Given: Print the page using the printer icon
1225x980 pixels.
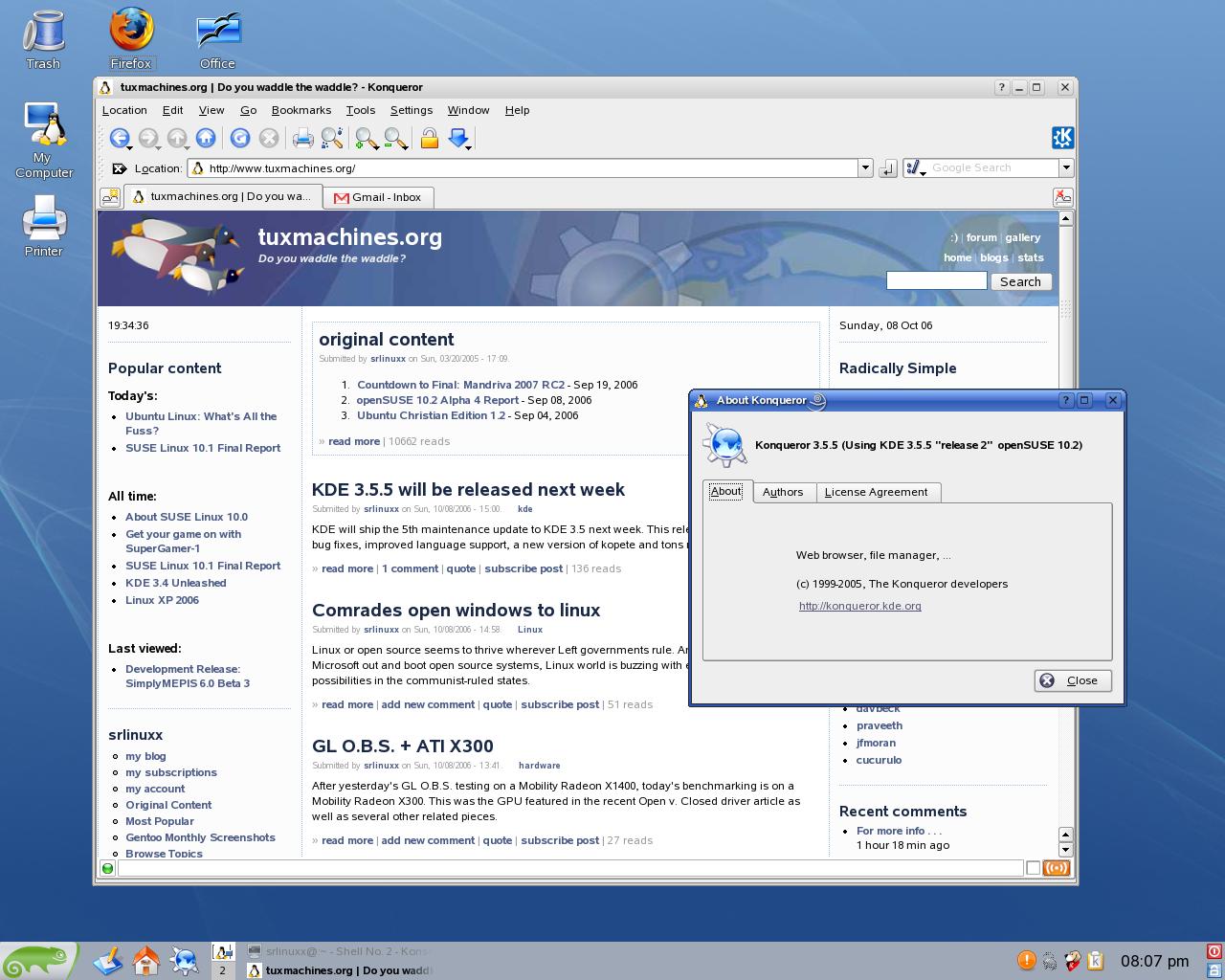Looking at the screenshot, I should click(302, 139).
